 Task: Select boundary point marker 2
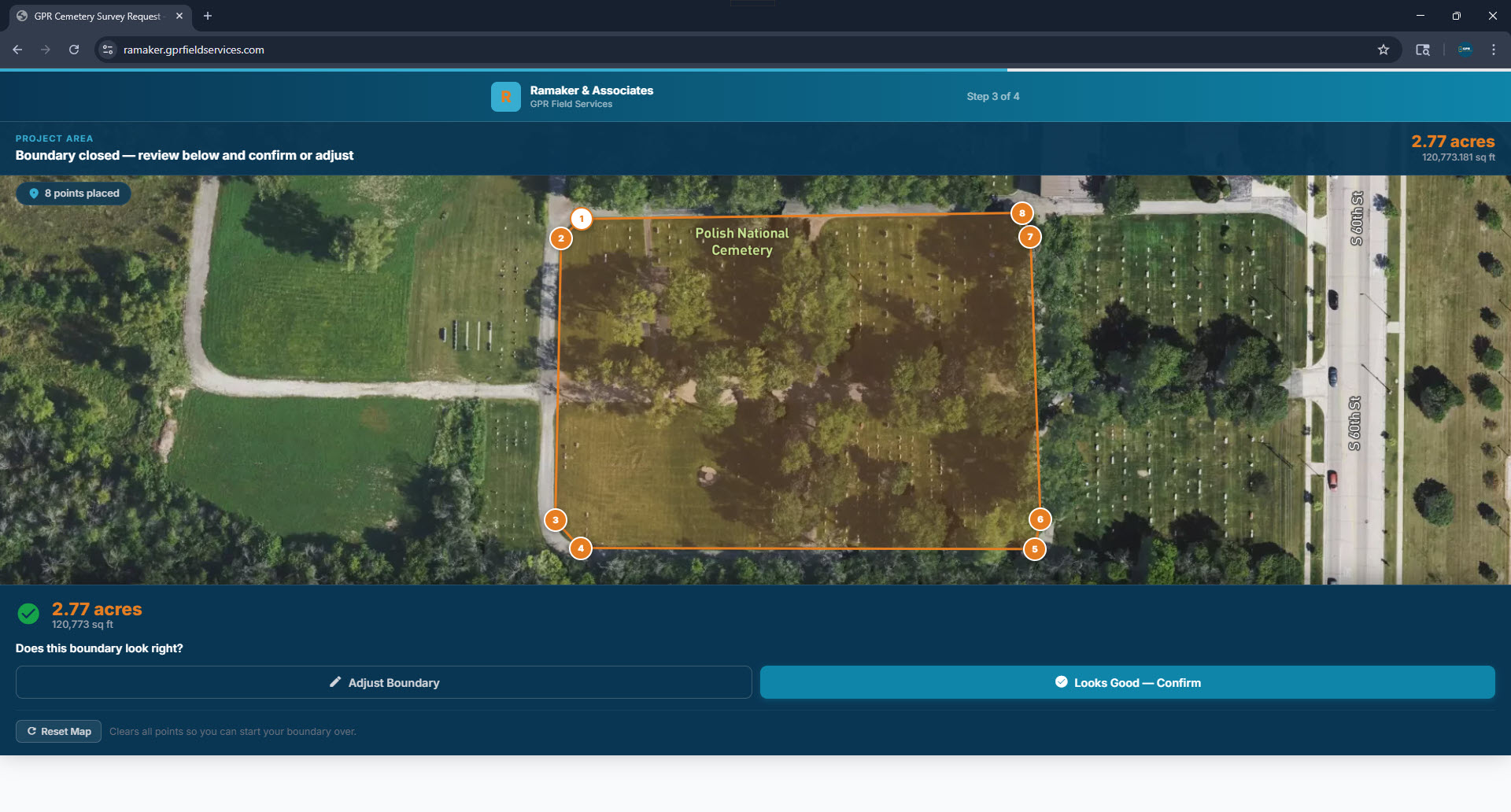(x=561, y=238)
